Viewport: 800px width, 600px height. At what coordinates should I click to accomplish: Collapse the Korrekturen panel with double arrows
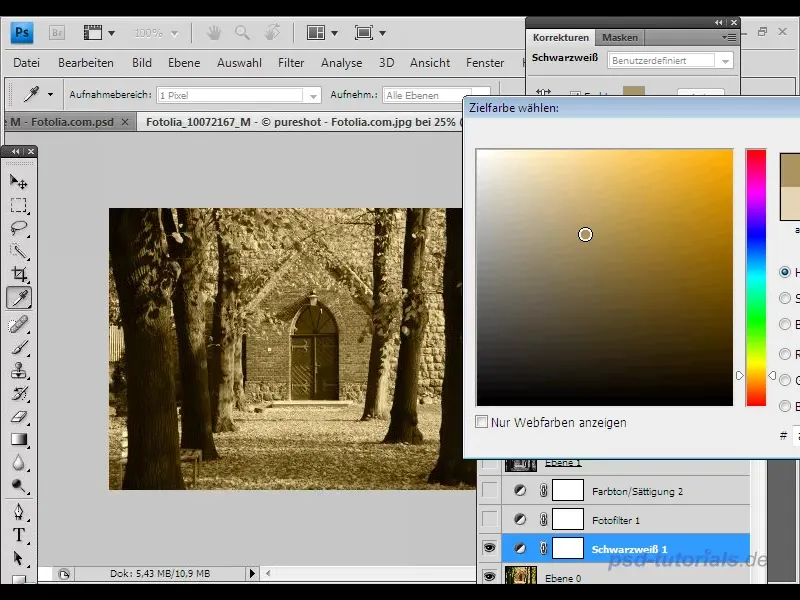pos(719,22)
